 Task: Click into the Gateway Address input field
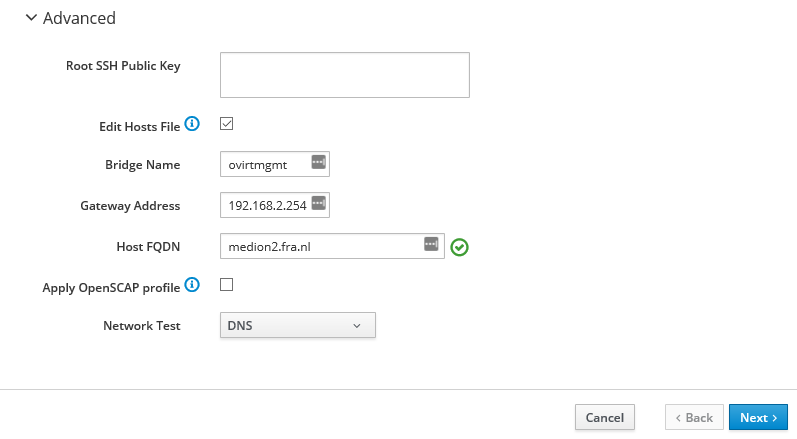click(265, 204)
